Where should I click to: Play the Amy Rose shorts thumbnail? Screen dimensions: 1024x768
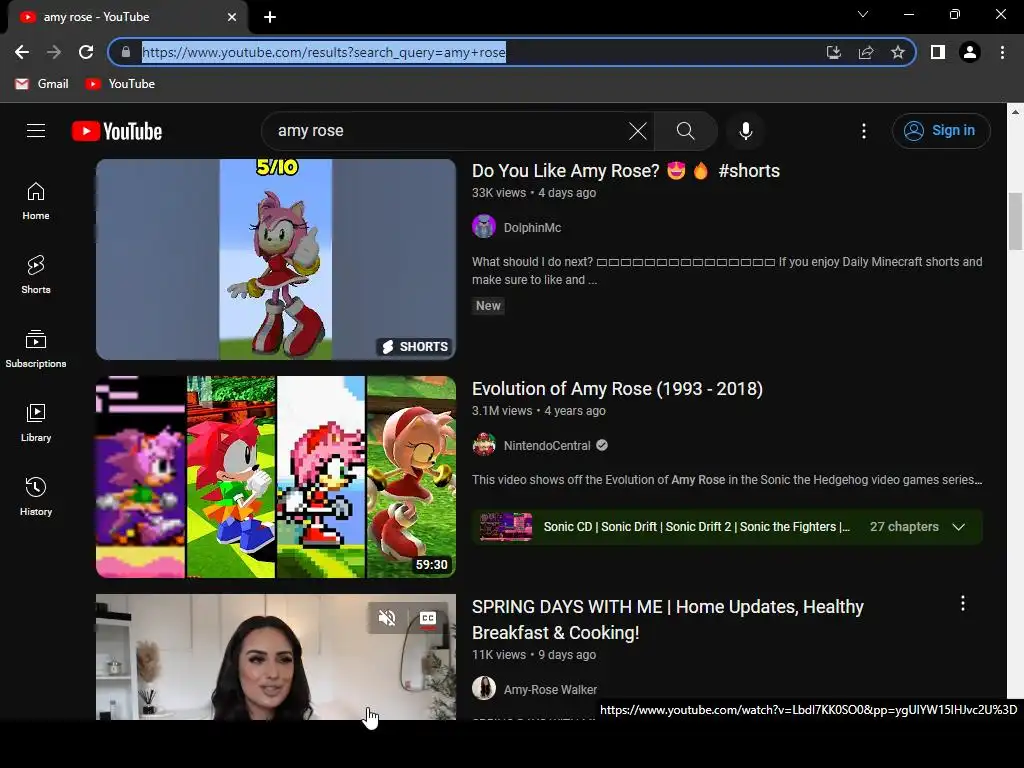(276, 259)
